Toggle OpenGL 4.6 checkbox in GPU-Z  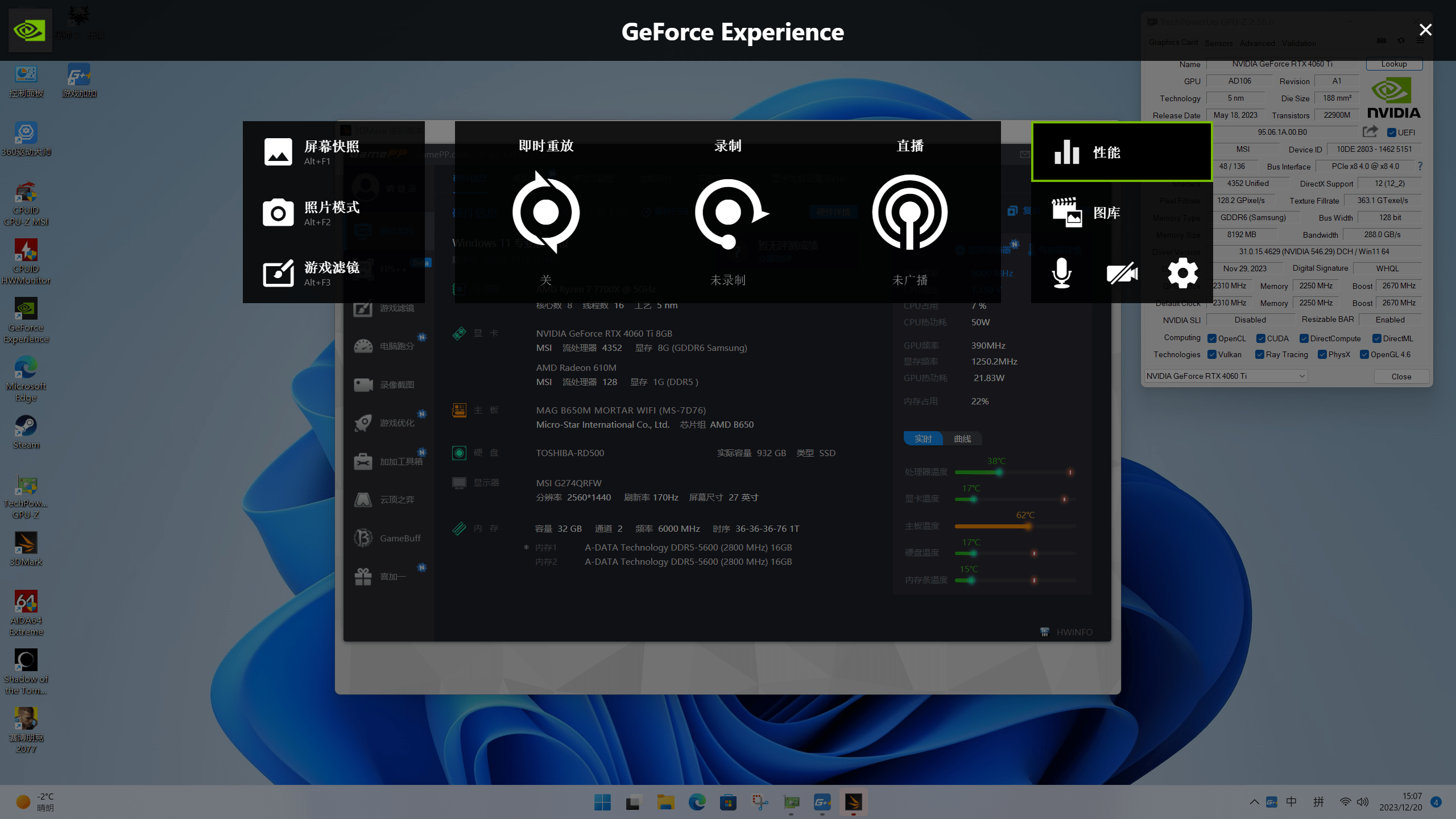[1364, 354]
